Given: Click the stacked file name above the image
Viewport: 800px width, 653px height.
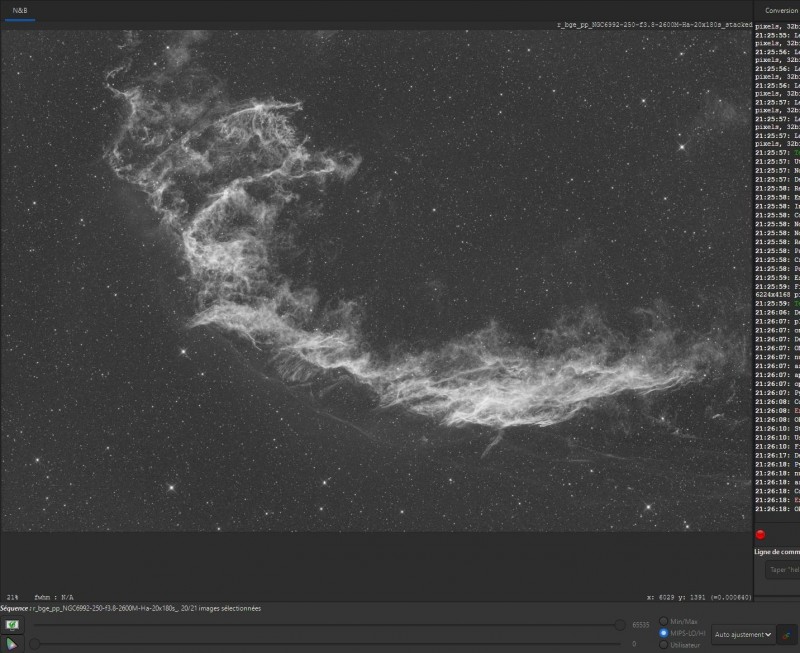Looking at the screenshot, I should (x=655, y=24).
